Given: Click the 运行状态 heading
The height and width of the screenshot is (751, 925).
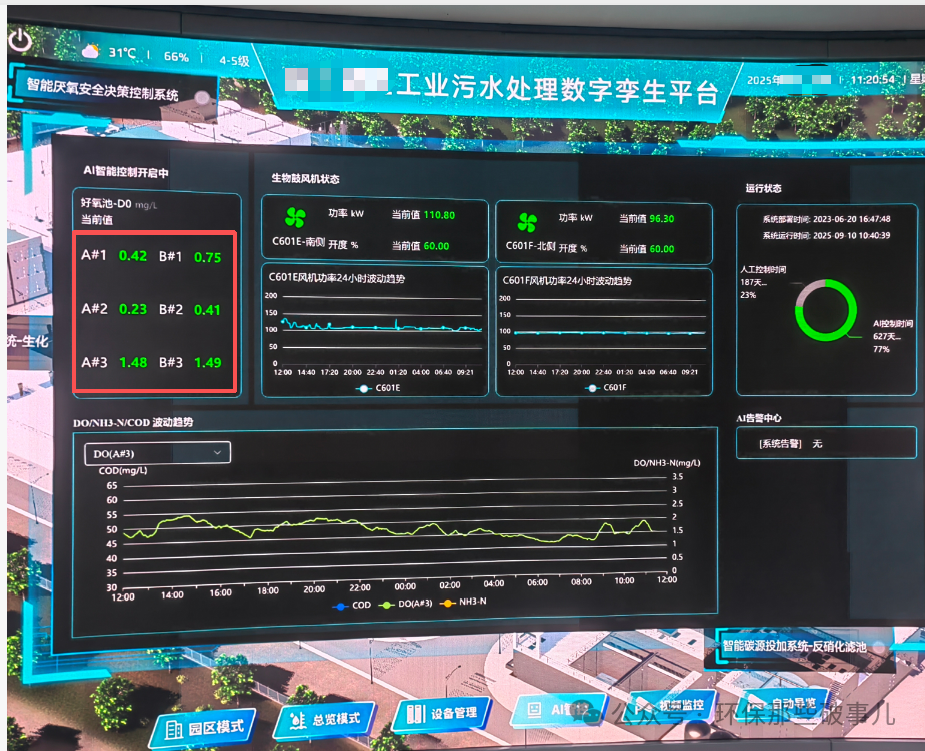Looking at the screenshot, I should tap(763, 188).
